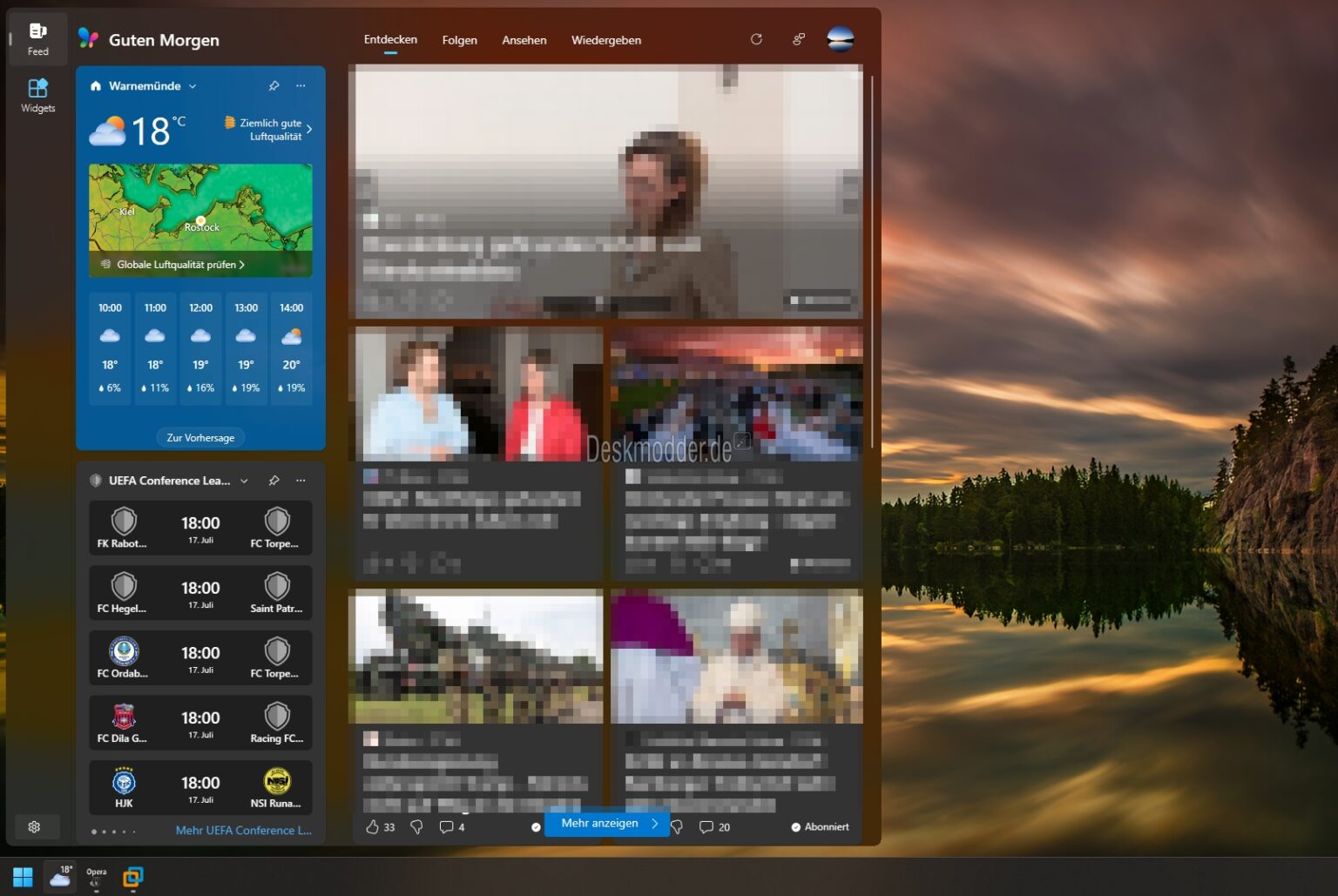Click the Mehr anzeigen button
This screenshot has width=1338, height=896.
pos(606,823)
